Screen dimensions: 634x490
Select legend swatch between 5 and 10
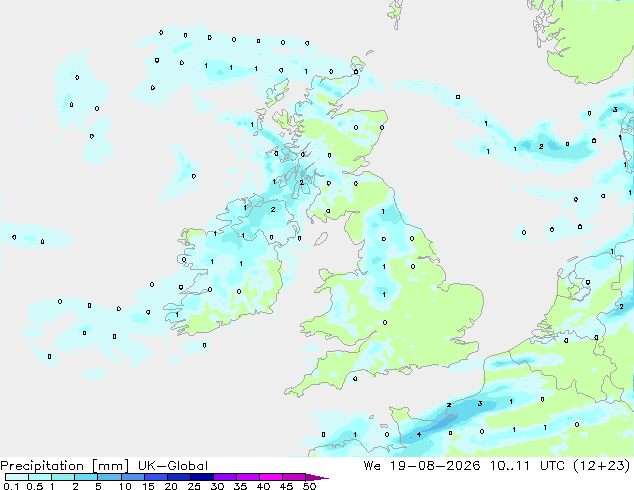[x=109, y=477]
